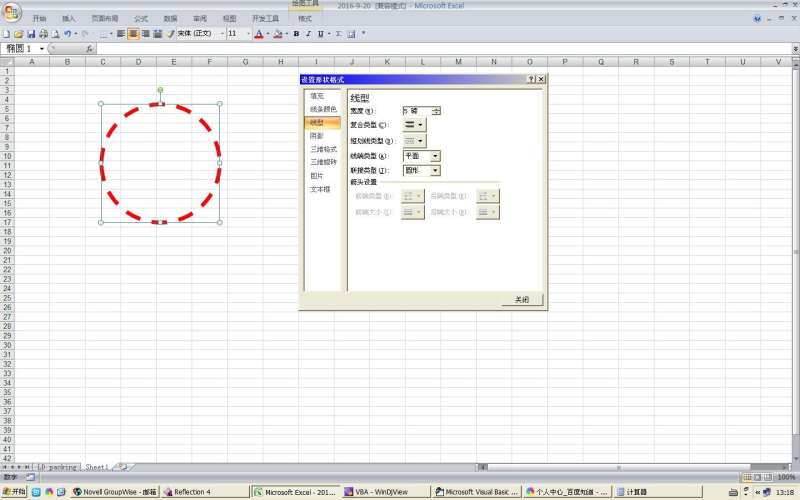
Task: Click the 关闭 button in the dialog
Action: [522, 300]
